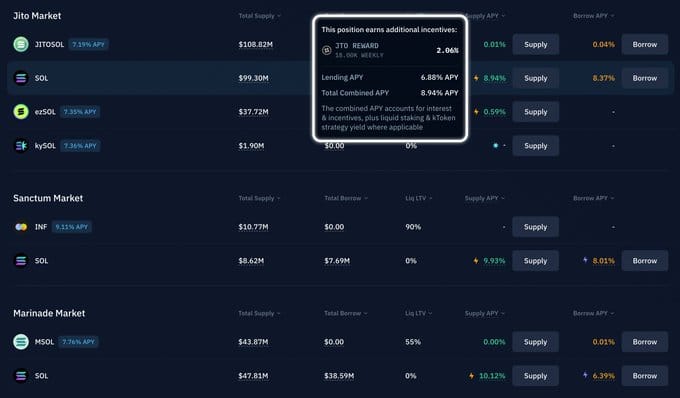Click the JITOSOL 7.19% APY badge
The image size is (680, 398).
point(88,44)
